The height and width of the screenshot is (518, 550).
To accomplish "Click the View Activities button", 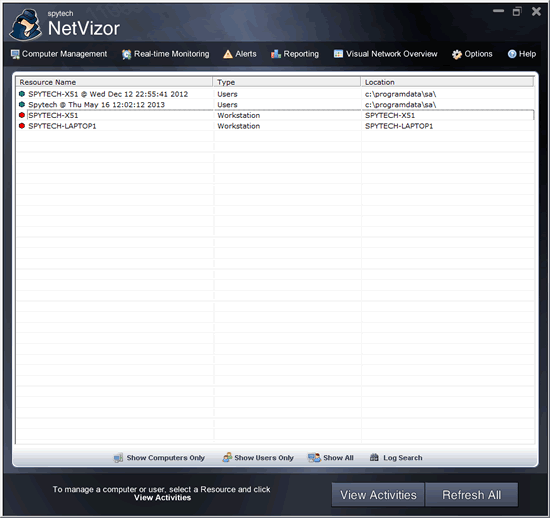I will coord(378,495).
